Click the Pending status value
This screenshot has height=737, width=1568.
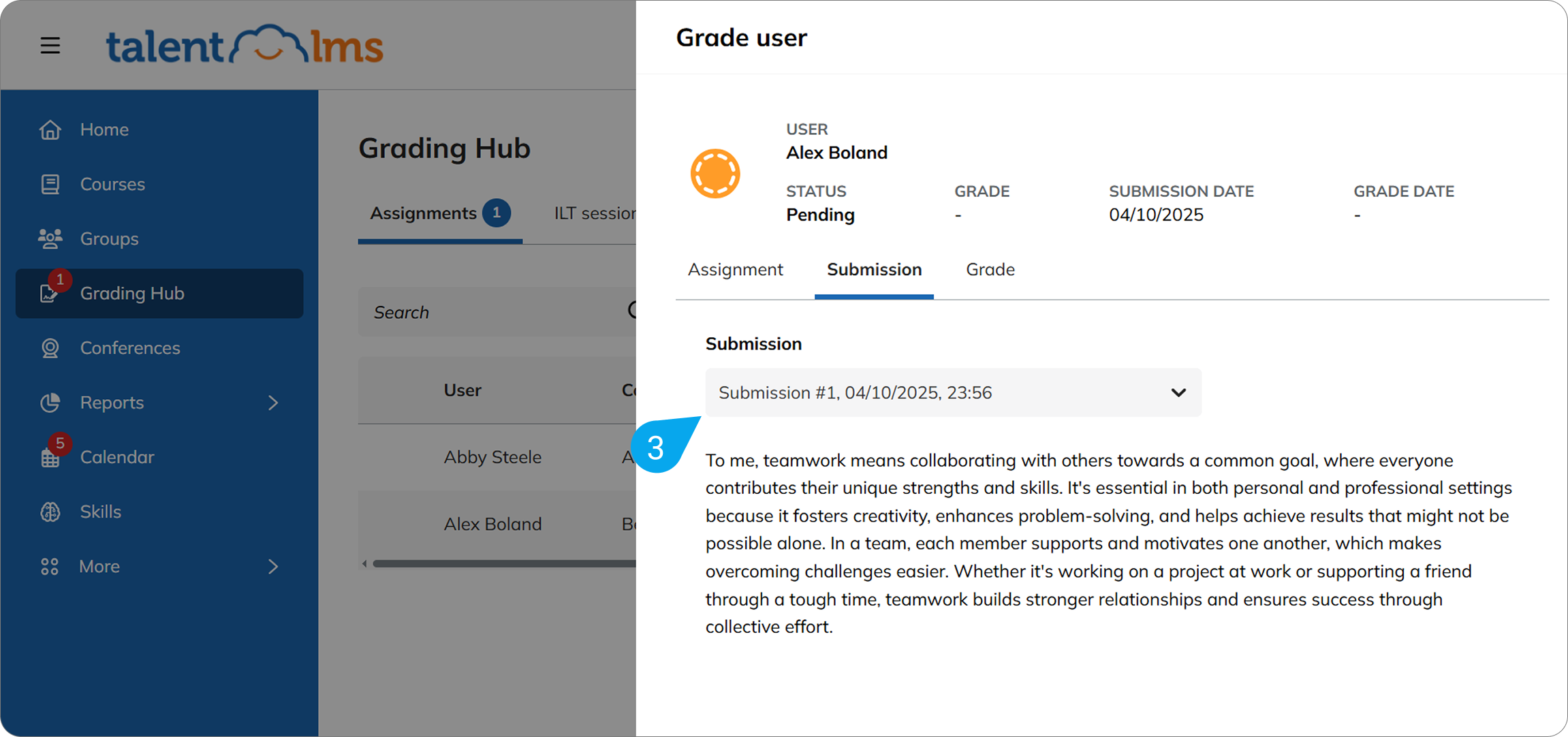(x=820, y=215)
